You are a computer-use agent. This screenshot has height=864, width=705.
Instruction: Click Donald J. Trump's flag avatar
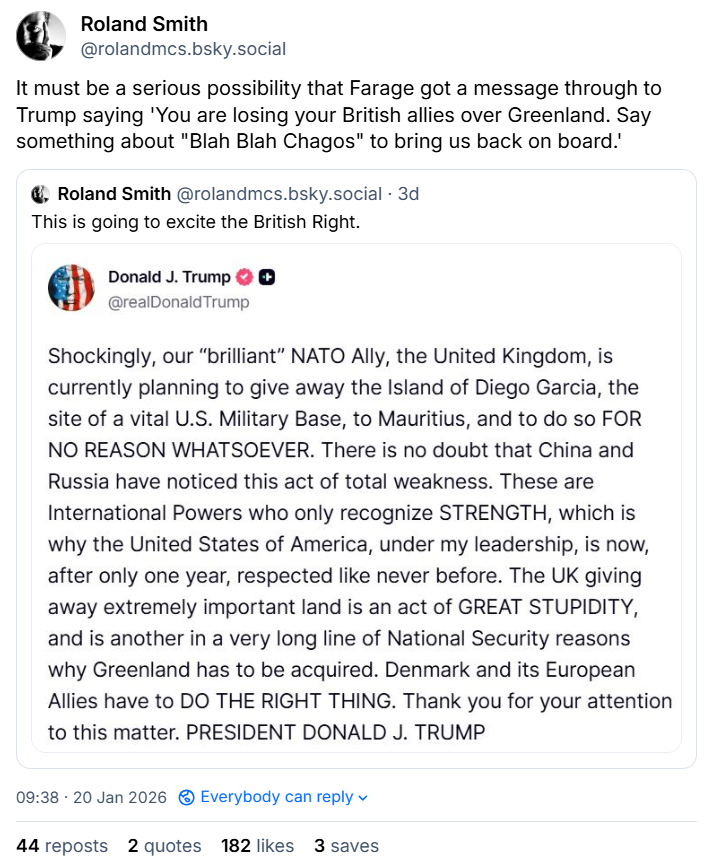[71, 288]
